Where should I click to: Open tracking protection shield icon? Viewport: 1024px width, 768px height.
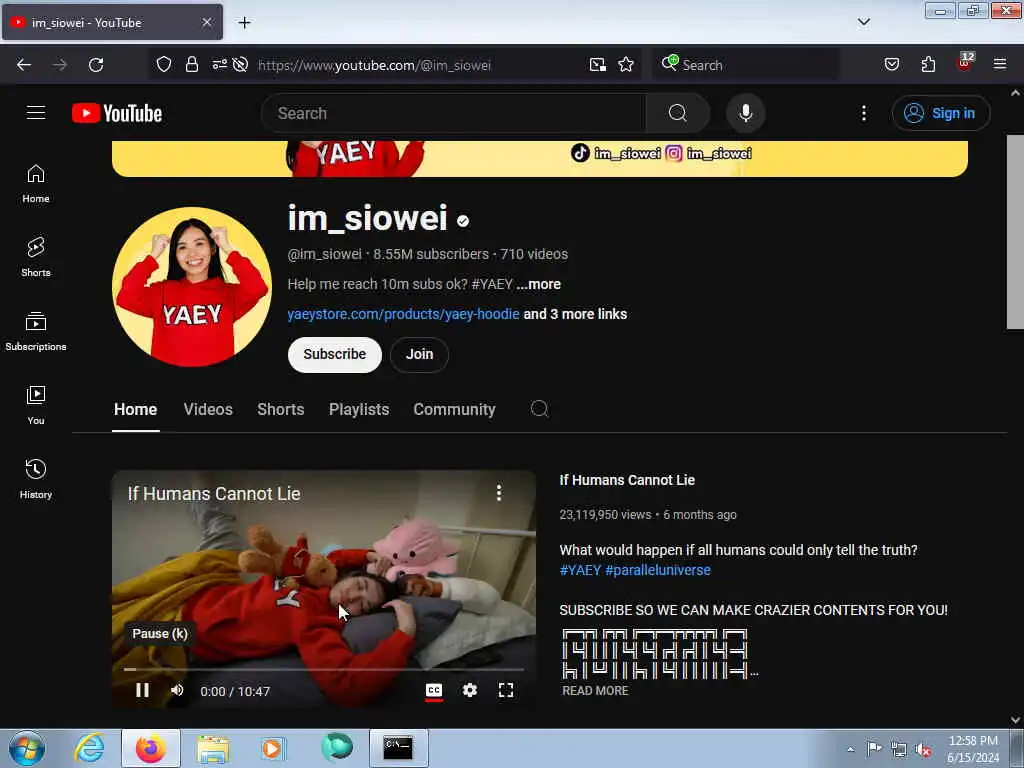coord(164,64)
